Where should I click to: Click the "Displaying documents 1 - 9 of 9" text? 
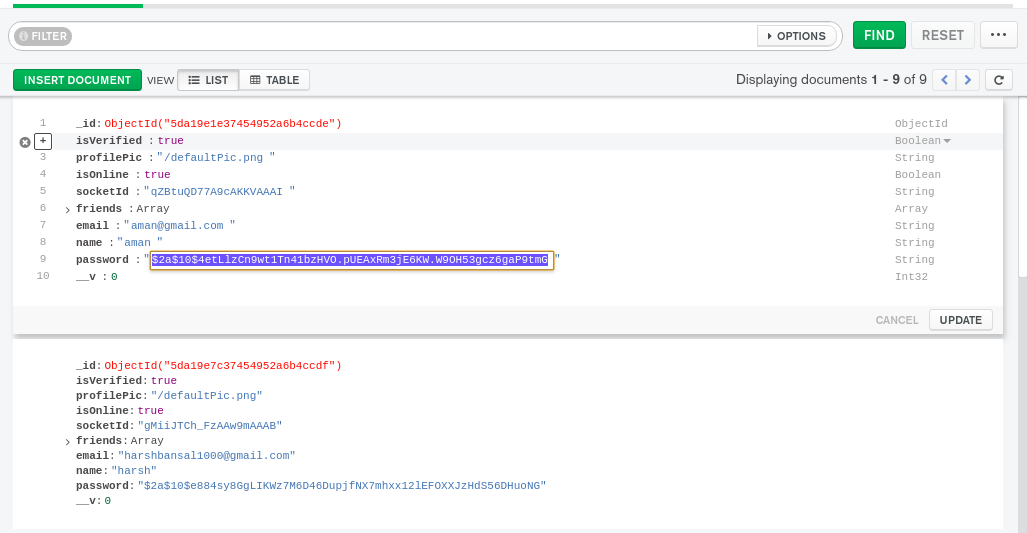[831, 79]
